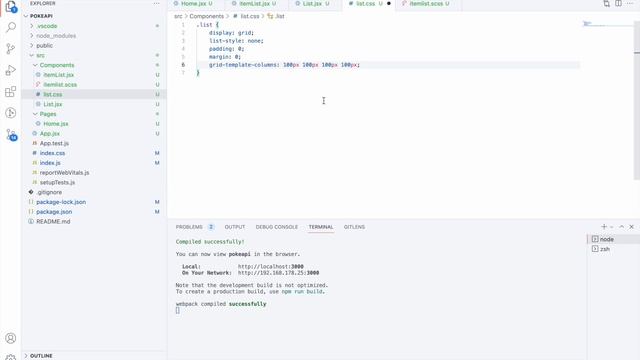Close the terminal panel
The height and width of the screenshot is (360, 640).
pos(631,227)
